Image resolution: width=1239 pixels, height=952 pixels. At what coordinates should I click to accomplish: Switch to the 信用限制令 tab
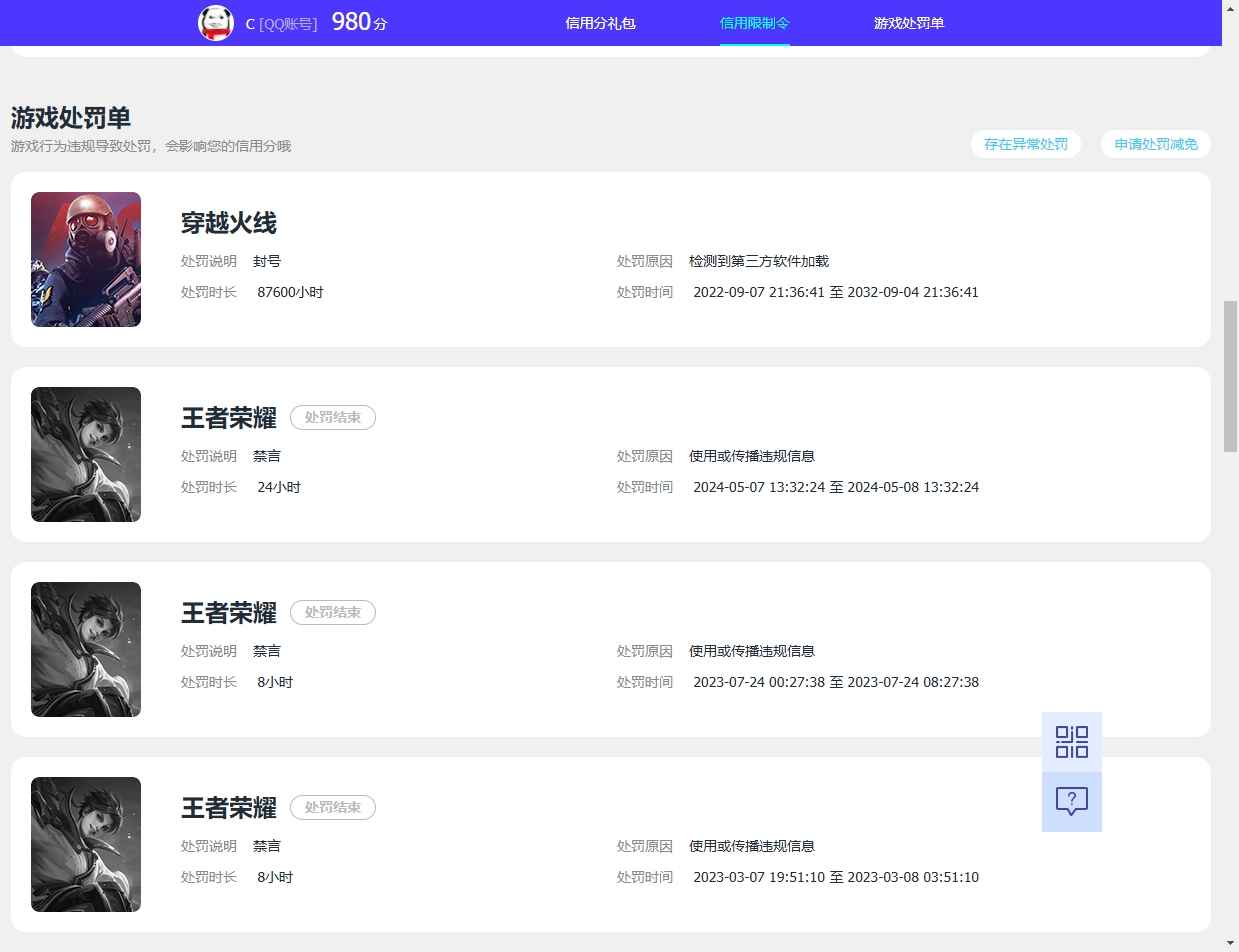[x=755, y=22]
